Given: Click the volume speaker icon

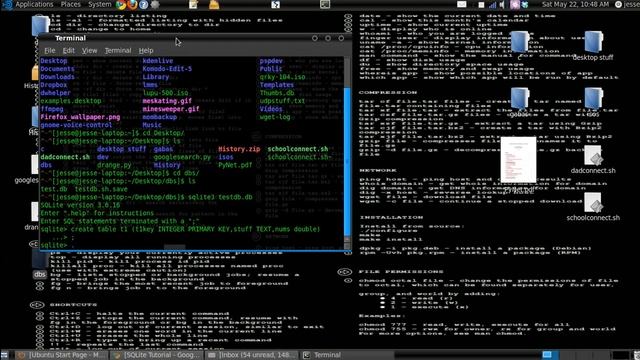Looking at the screenshot, I should (x=502, y=4).
